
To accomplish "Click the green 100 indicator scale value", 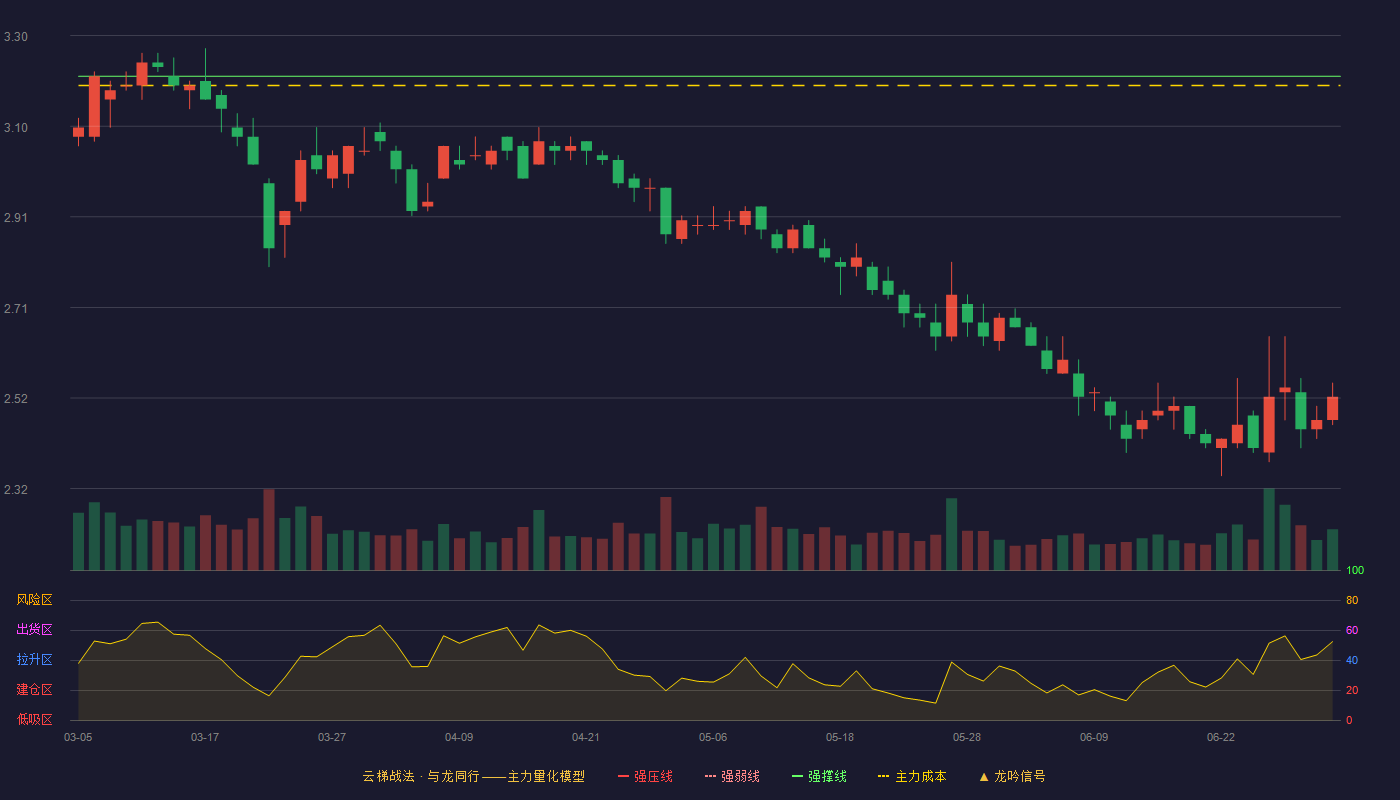I will (1355, 571).
